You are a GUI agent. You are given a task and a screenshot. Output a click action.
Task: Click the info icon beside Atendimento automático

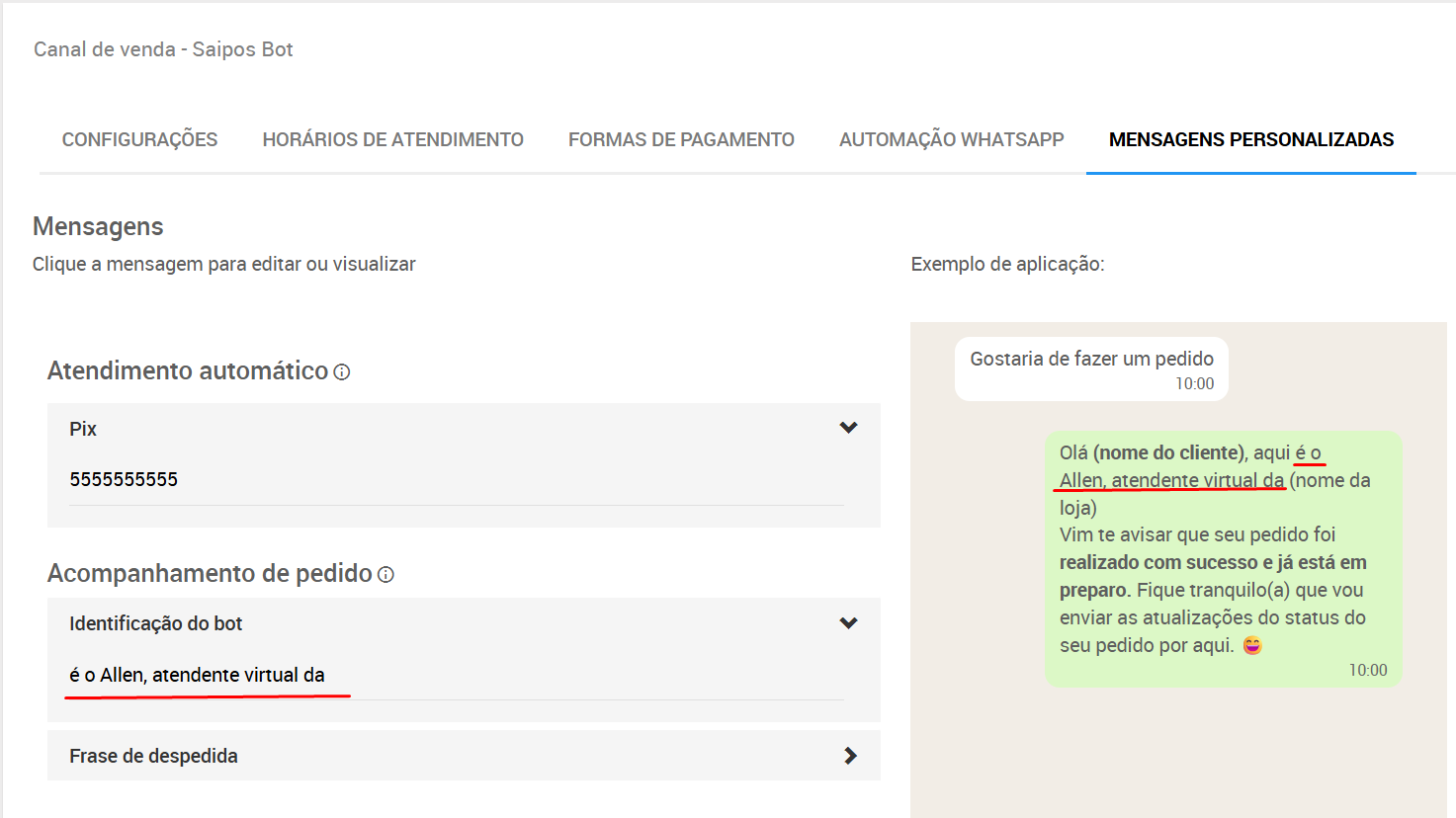click(342, 372)
